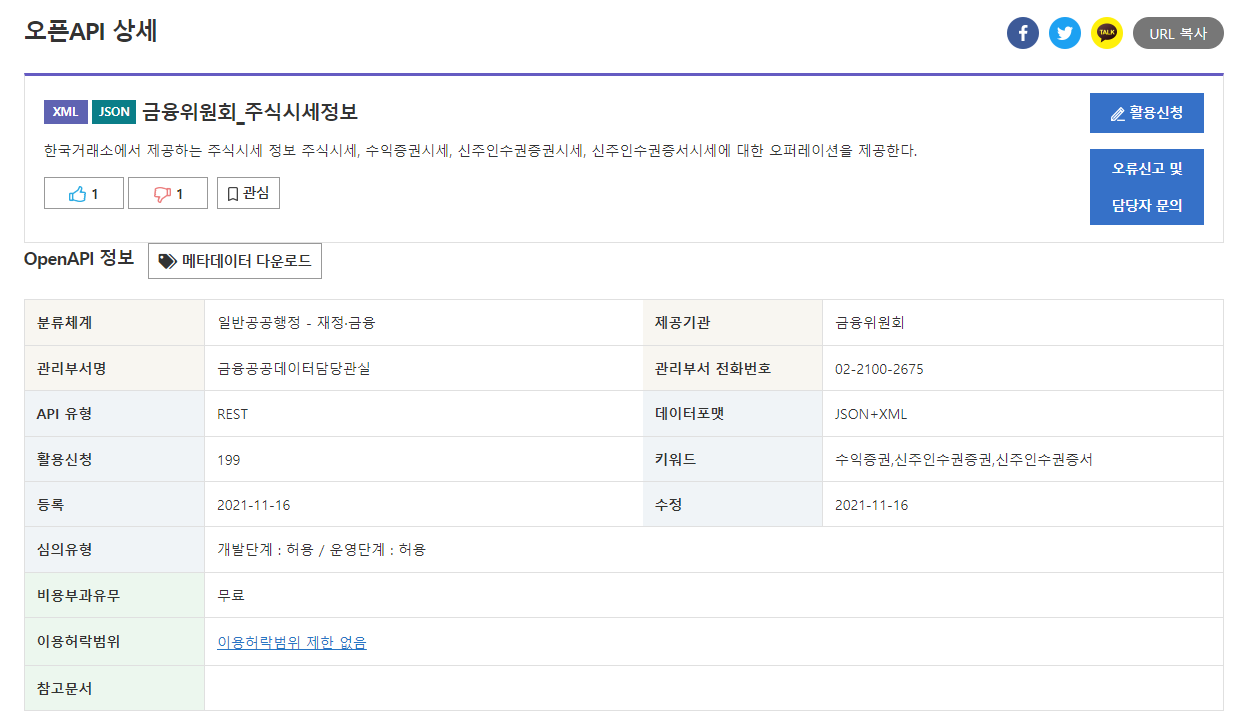The height and width of the screenshot is (721, 1233).
Task: Click the 메타데이터 다운로드 button
Action: (x=235, y=261)
